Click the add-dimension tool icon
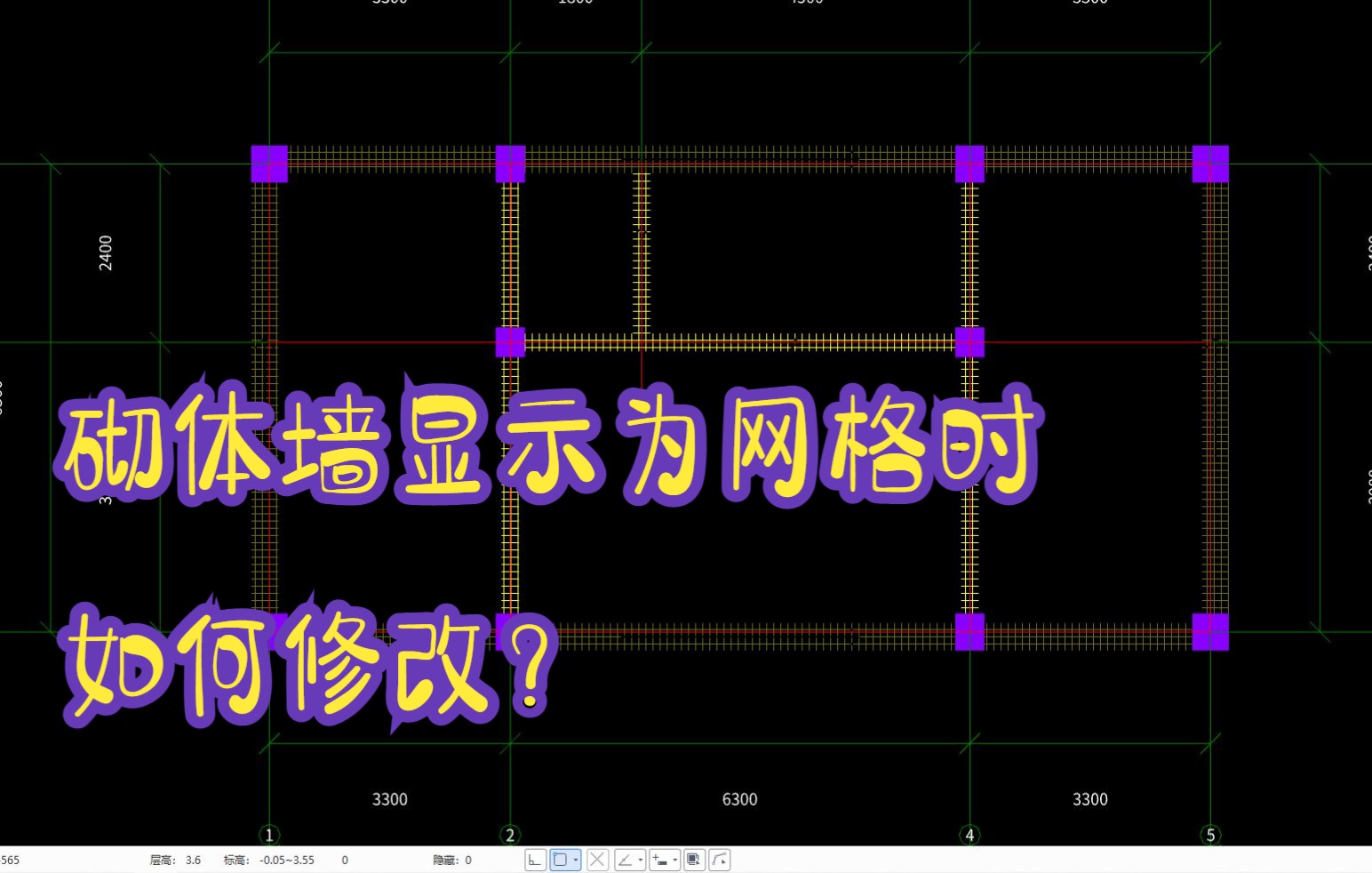 [x=659, y=860]
